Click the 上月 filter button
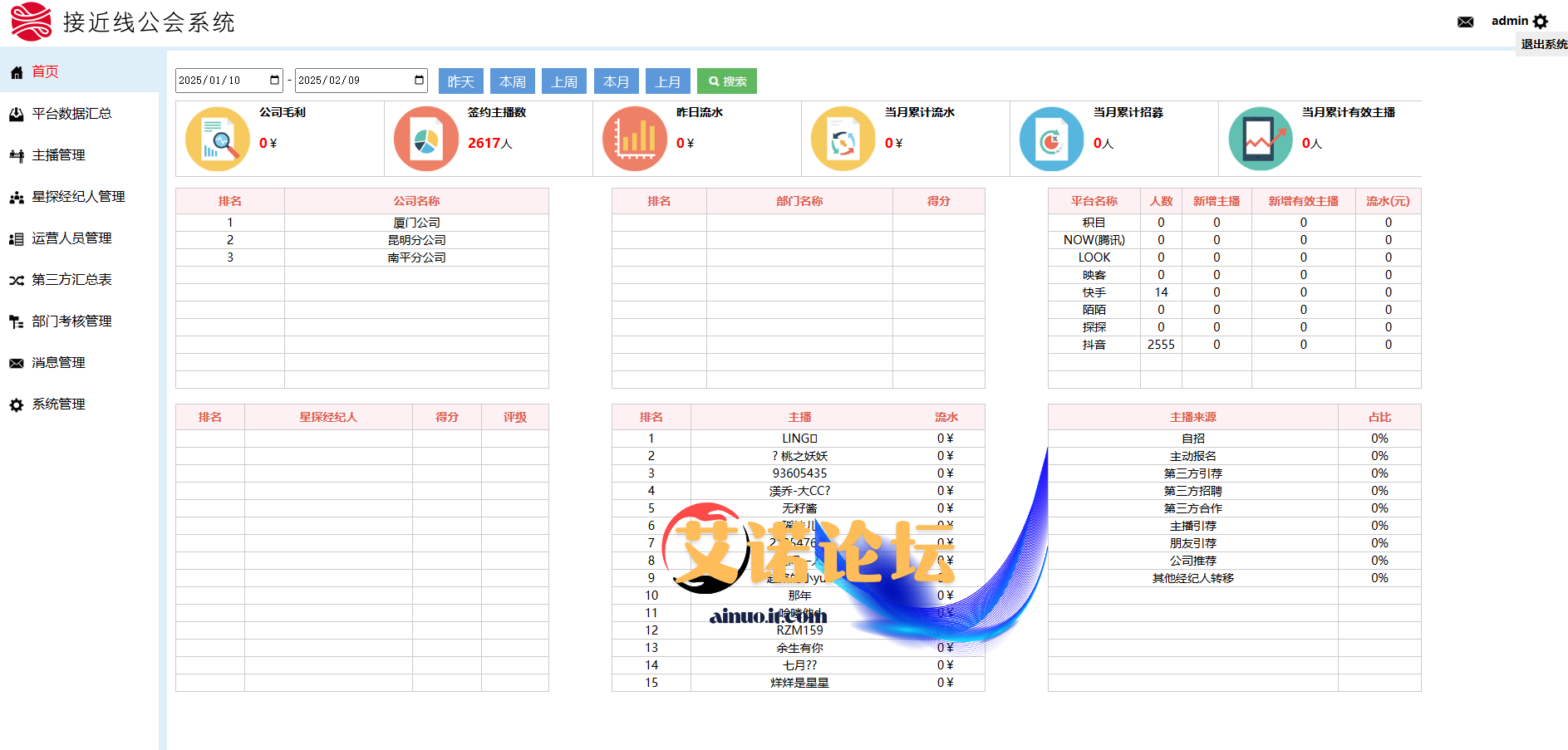The image size is (1568, 750). 667,81
